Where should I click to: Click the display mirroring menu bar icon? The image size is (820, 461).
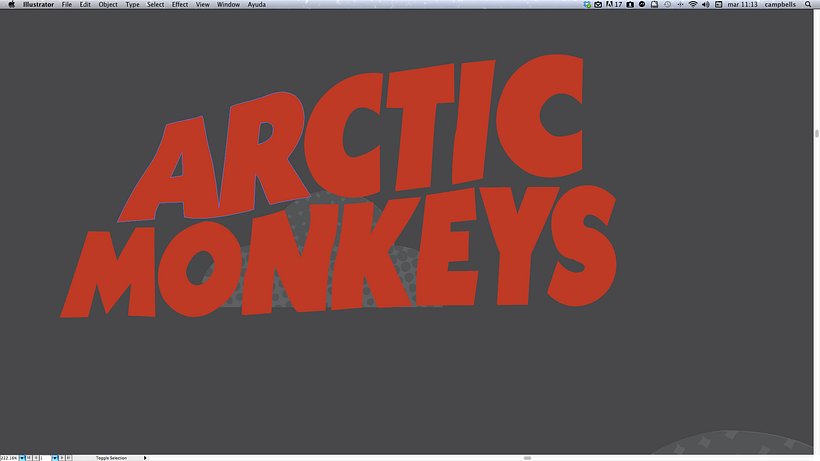click(654, 4)
